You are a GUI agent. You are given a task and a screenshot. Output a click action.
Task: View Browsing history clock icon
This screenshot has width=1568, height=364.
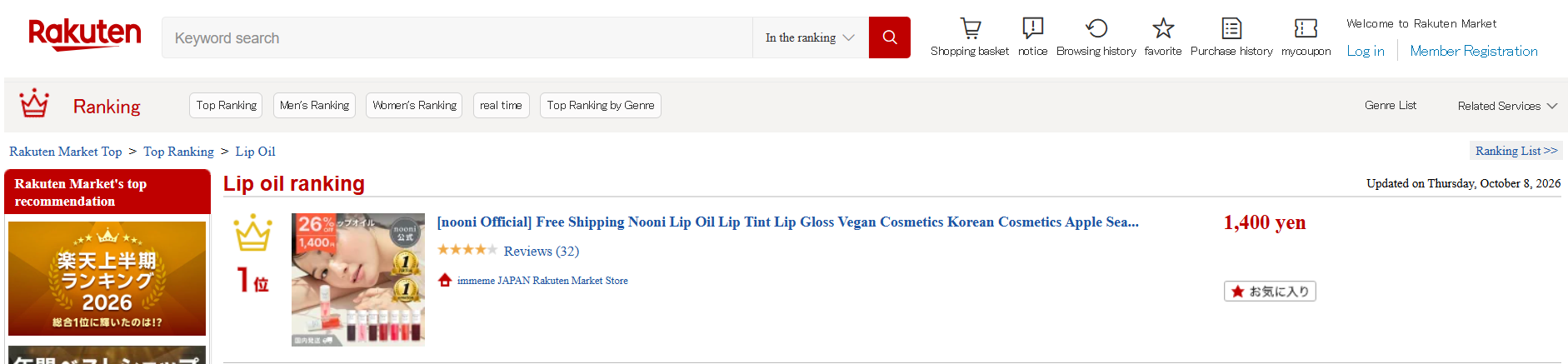(1096, 28)
